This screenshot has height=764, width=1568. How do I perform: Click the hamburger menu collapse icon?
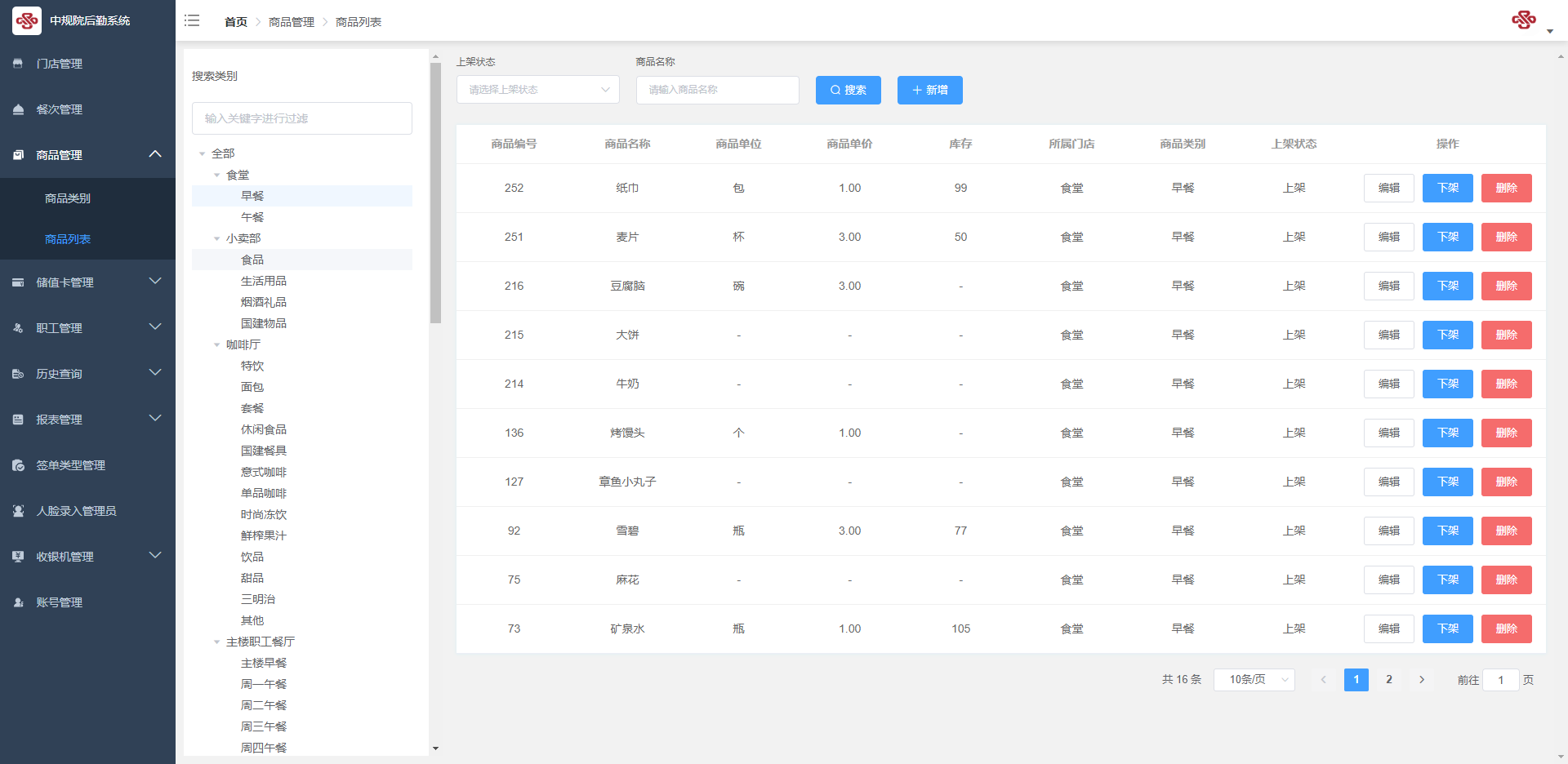point(192,20)
